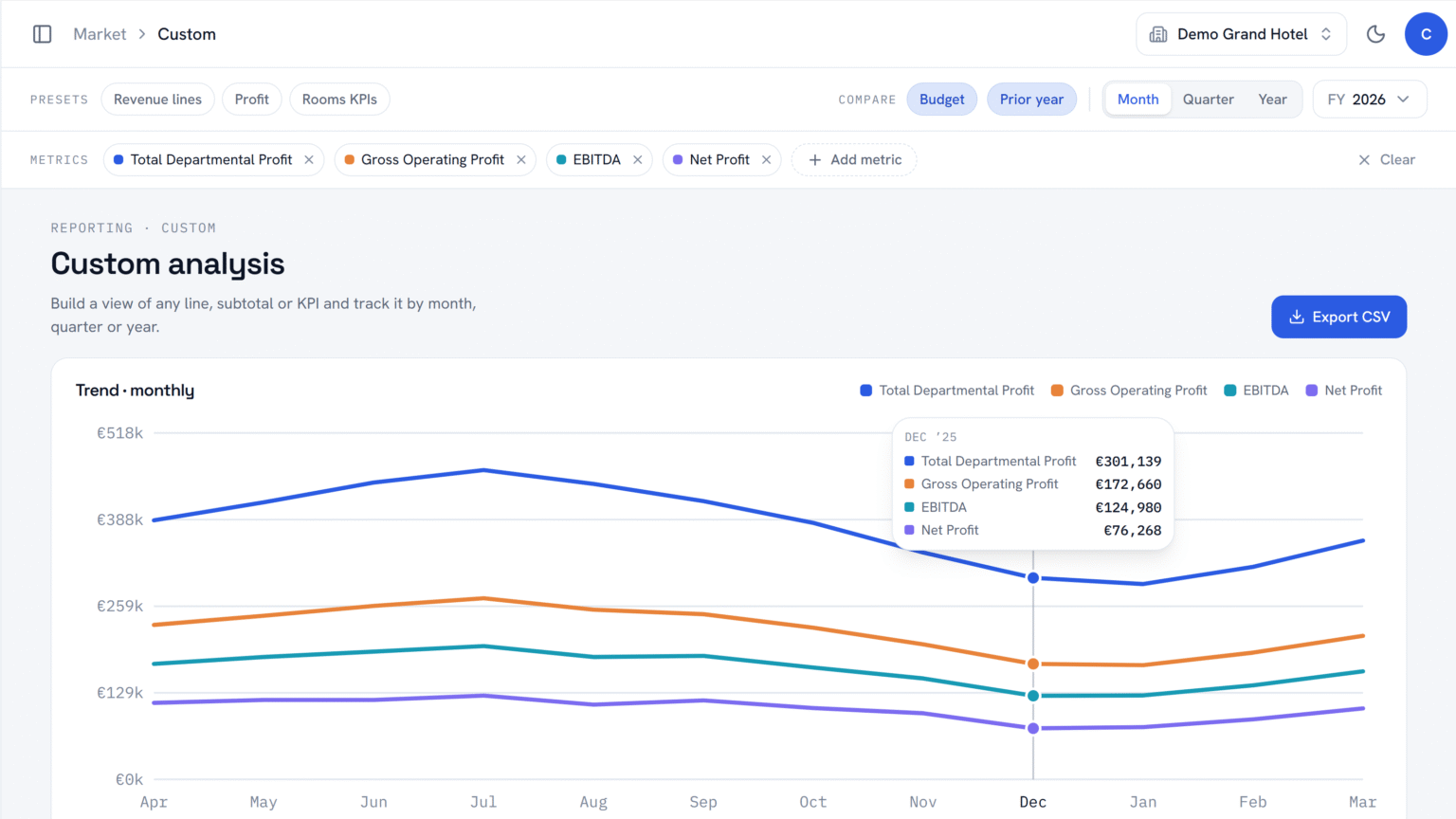Toggle Budget comparison
The width and height of the screenshot is (1456, 819).
click(941, 99)
